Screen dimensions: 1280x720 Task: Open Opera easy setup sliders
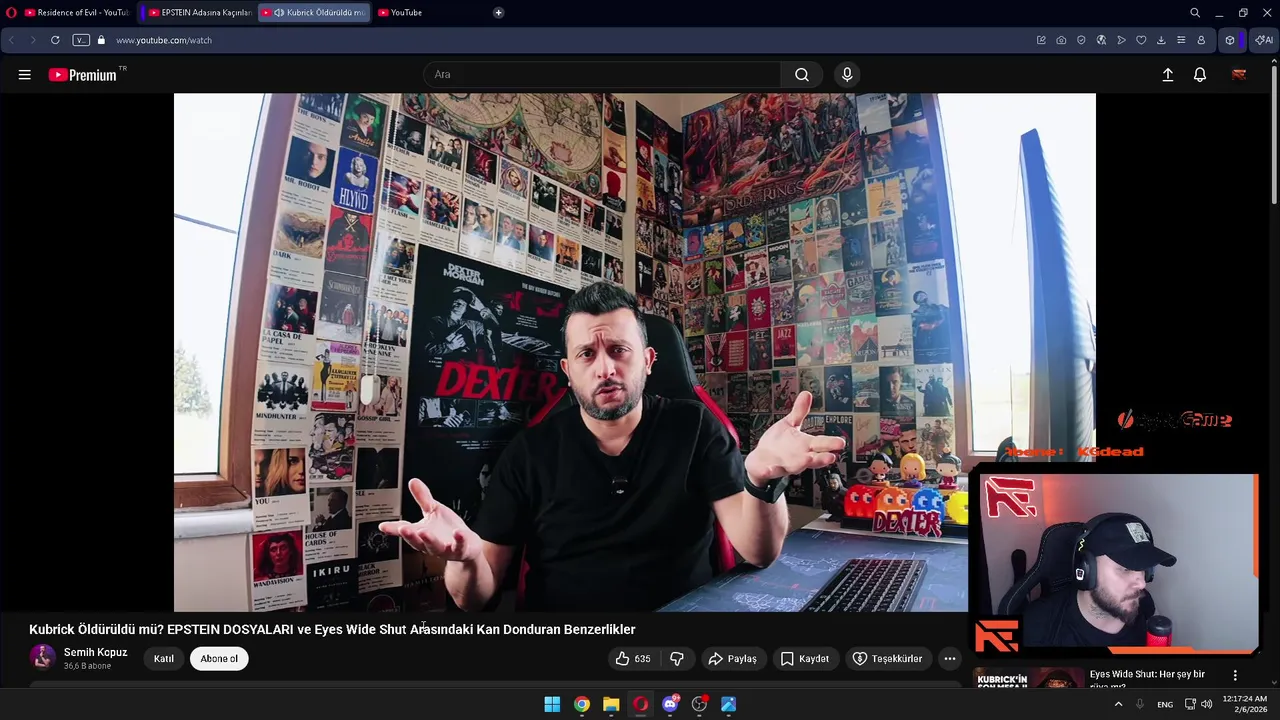(x=1181, y=40)
